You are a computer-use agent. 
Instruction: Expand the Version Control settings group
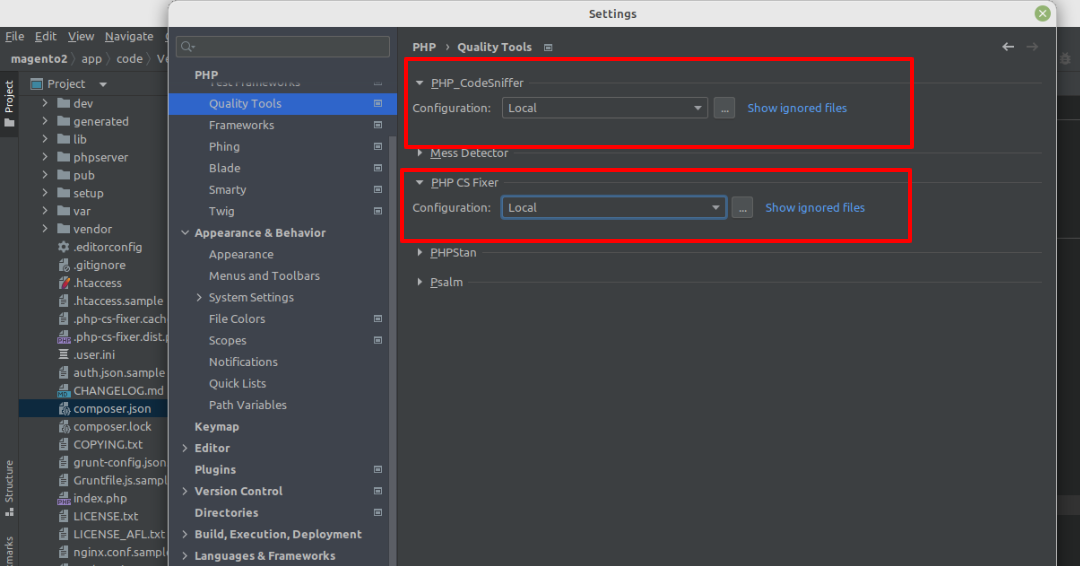click(185, 491)
